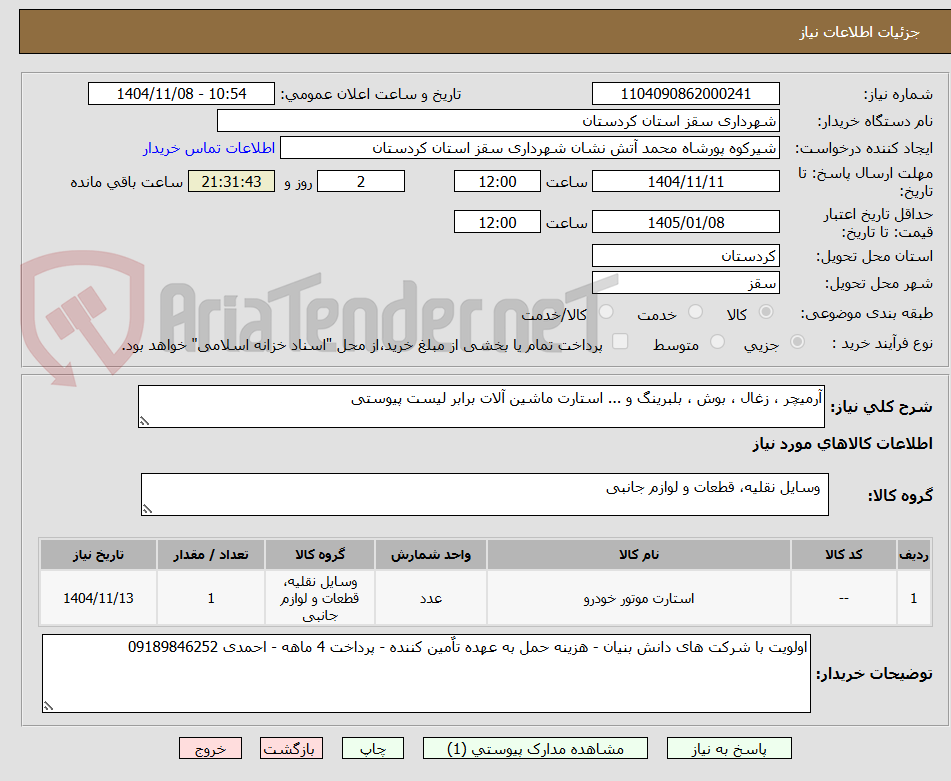Click the تعداد / مقدار column header

click(x=210, y=554)
